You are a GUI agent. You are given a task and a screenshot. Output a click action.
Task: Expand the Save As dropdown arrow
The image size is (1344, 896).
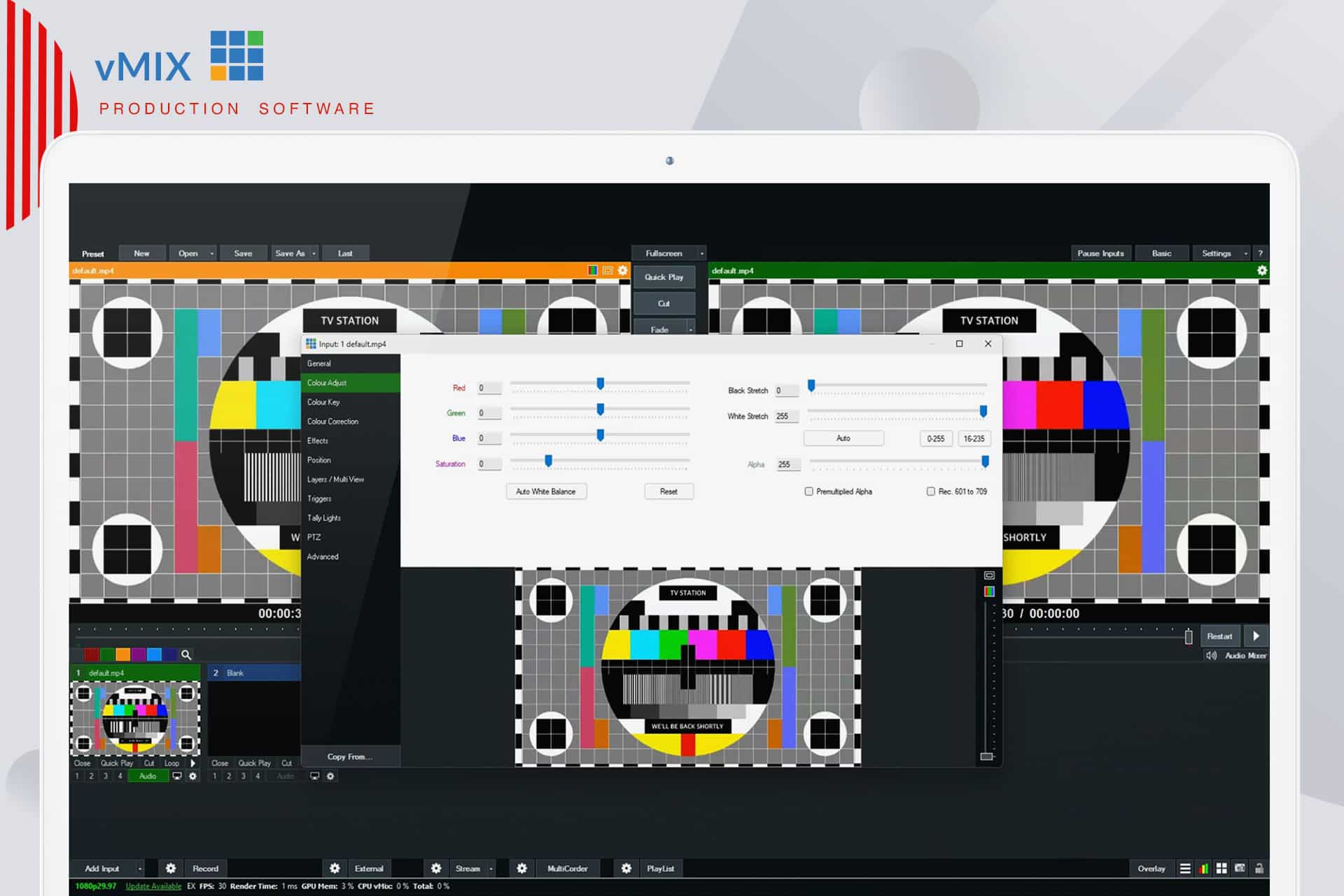tap(314, 253)
